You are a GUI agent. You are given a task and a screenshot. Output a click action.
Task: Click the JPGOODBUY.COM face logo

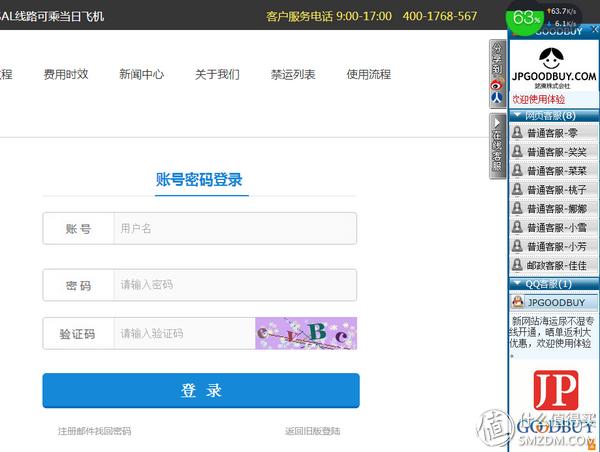click(551, 58)
